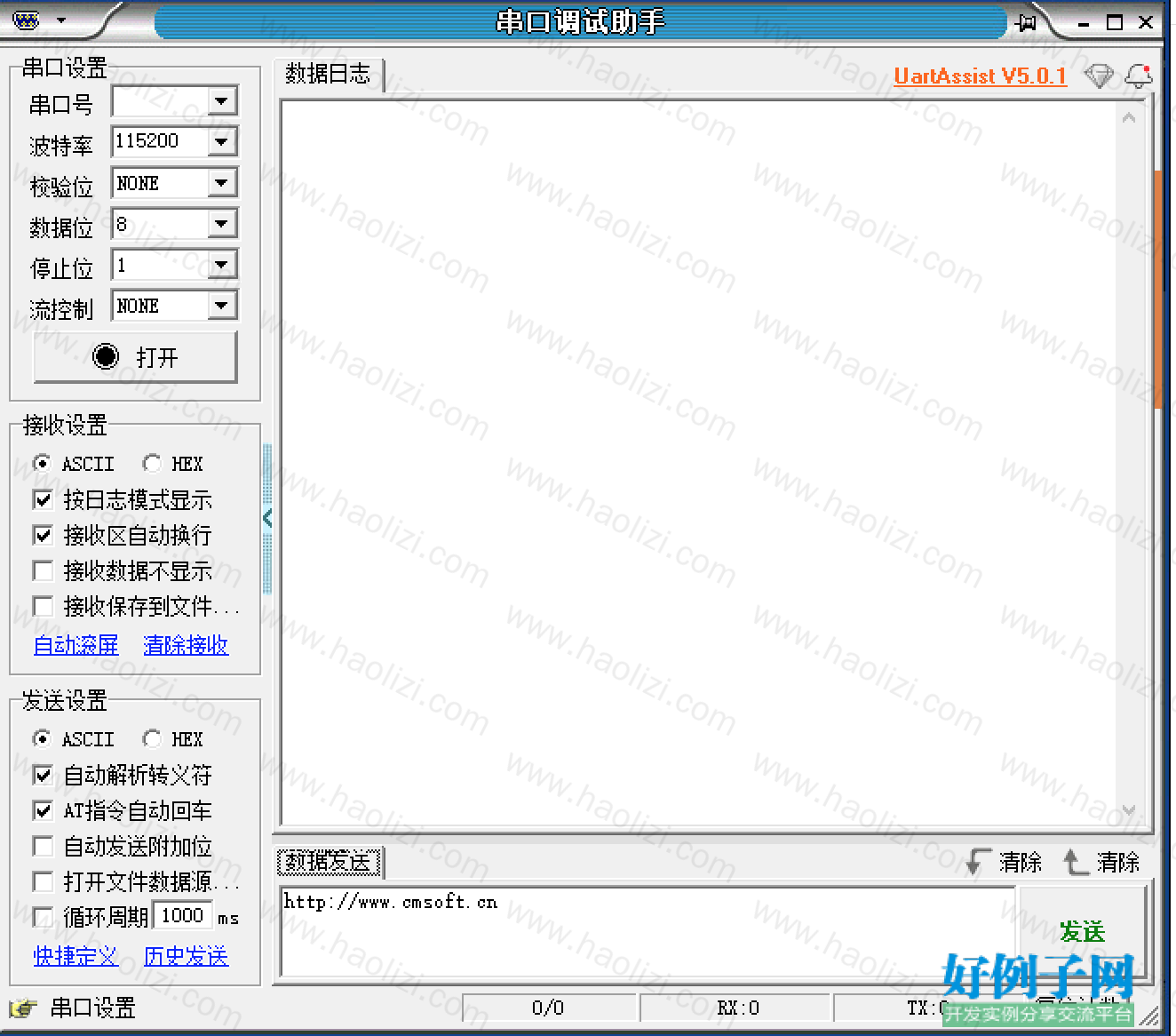Open the UartAssist V5.0.1 link
The height and width of the screenshot is (1036, 1176).
980,76
